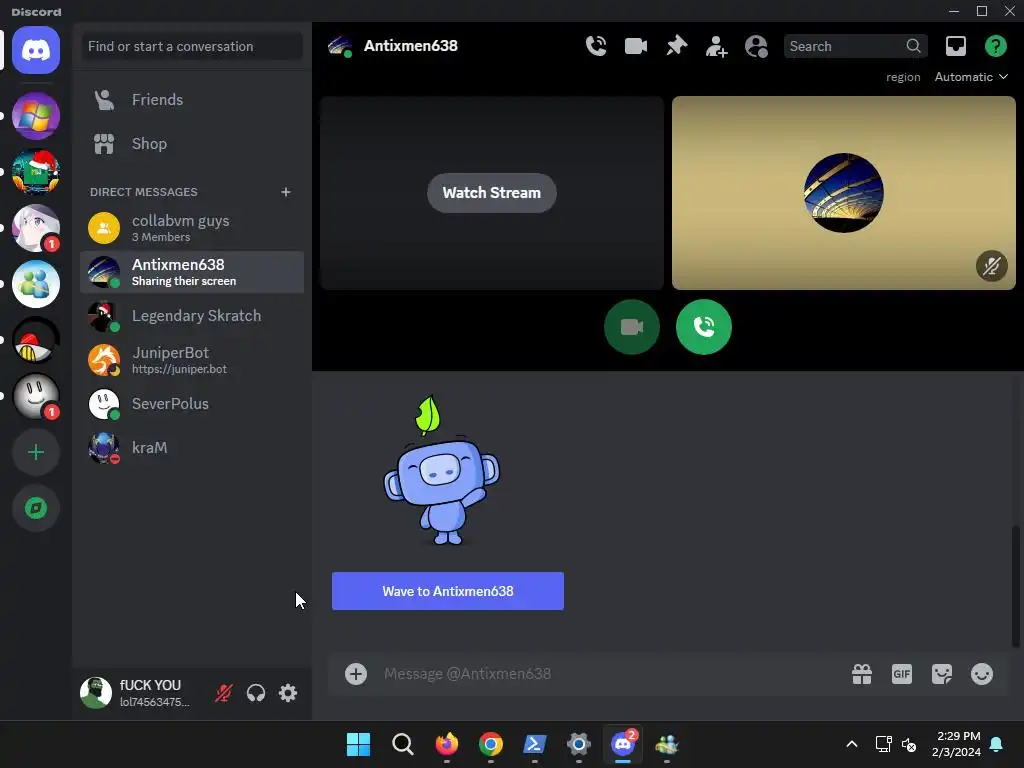Open the GIF picker

[x=902, y=674]
